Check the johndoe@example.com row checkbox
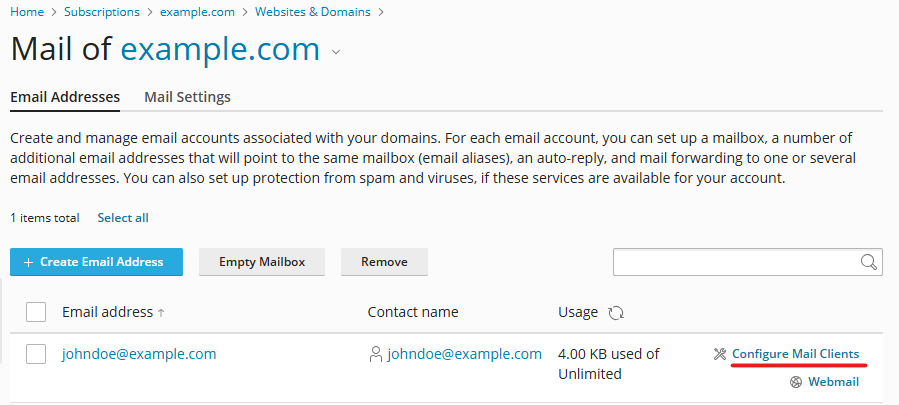 pos(36,354)
